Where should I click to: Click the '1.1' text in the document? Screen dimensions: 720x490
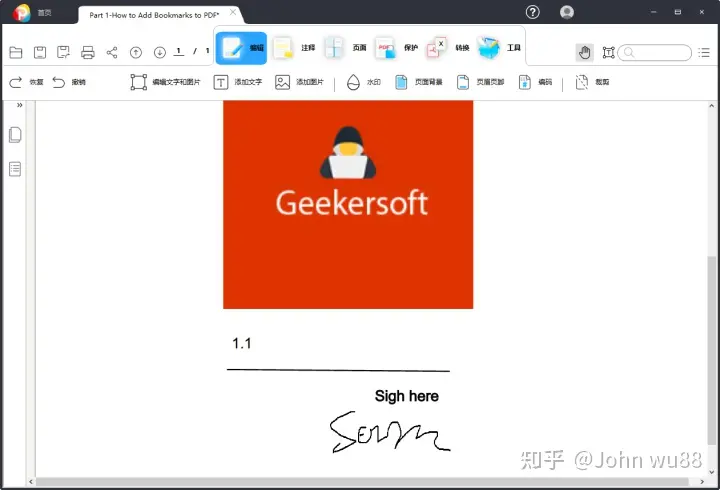point(242,343)
